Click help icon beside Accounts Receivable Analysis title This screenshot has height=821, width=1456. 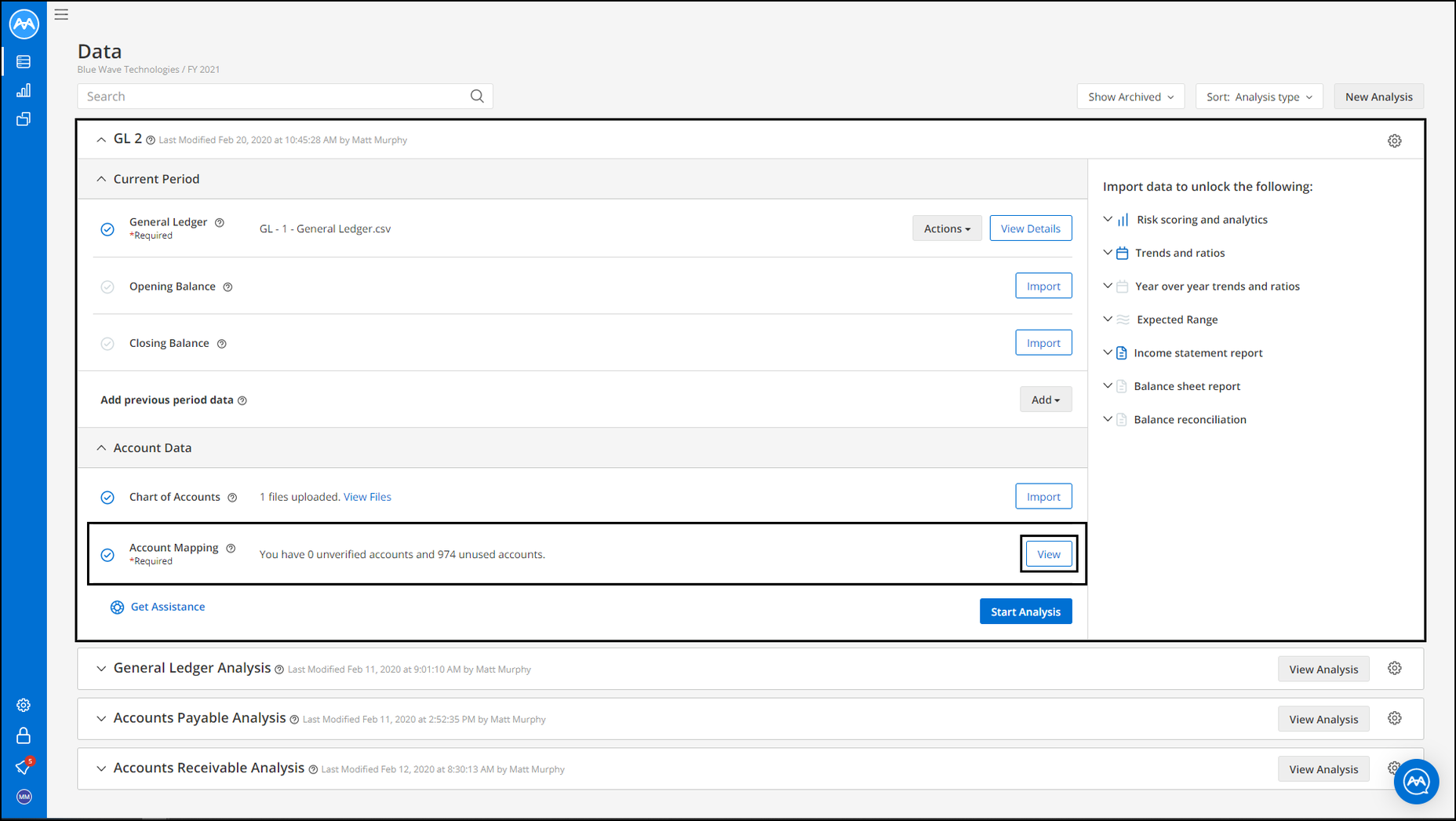[313, 770]
